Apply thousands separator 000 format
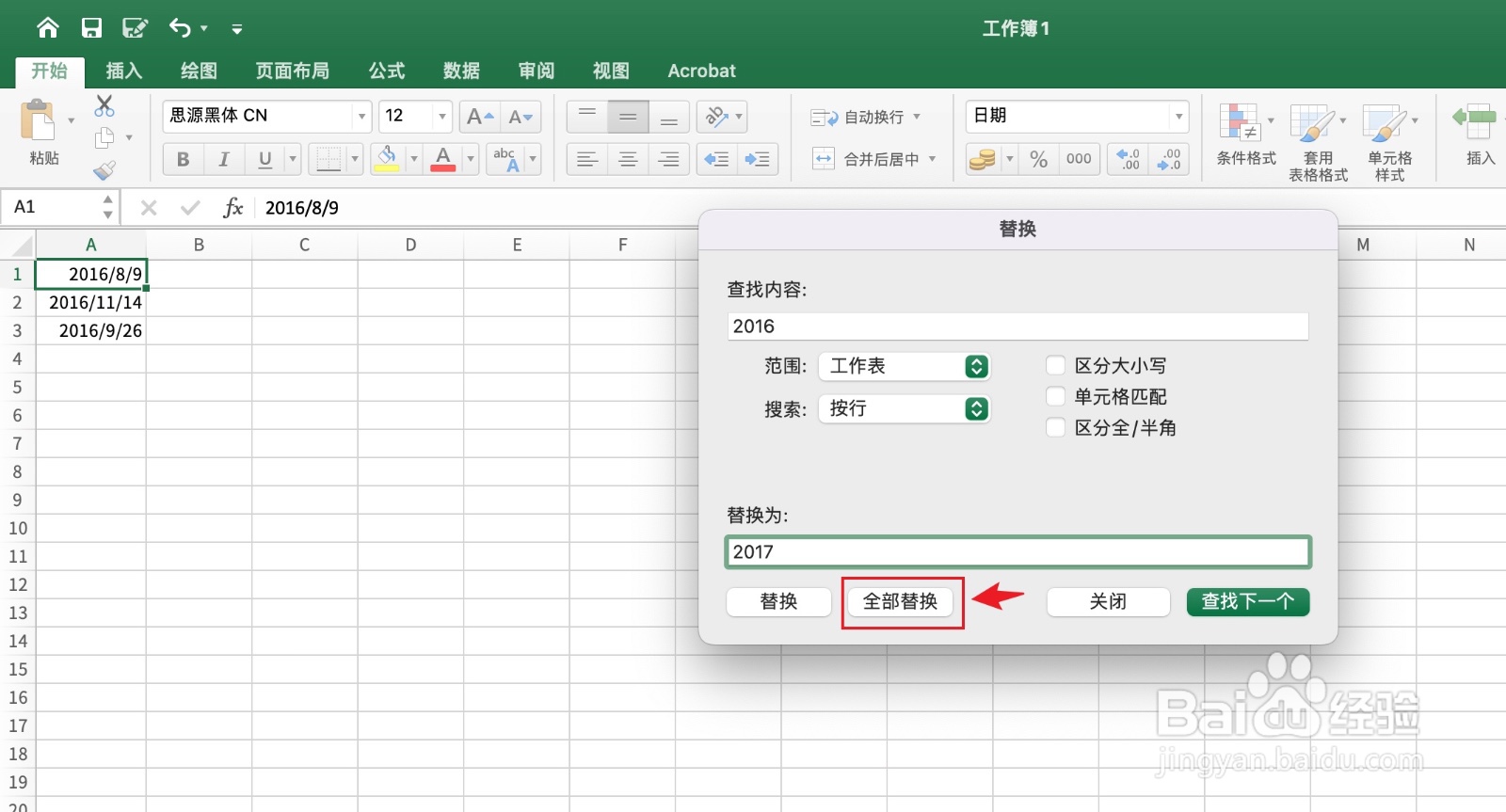Viewport: 1506px width, 812px height. (x=1079, y=159)
